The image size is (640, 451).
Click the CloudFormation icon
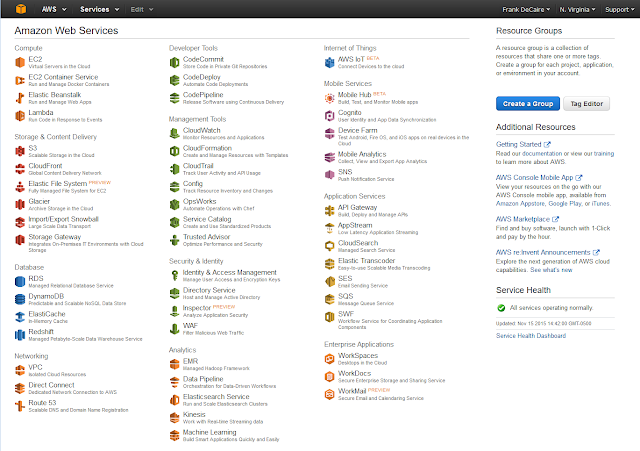(175, 151)
